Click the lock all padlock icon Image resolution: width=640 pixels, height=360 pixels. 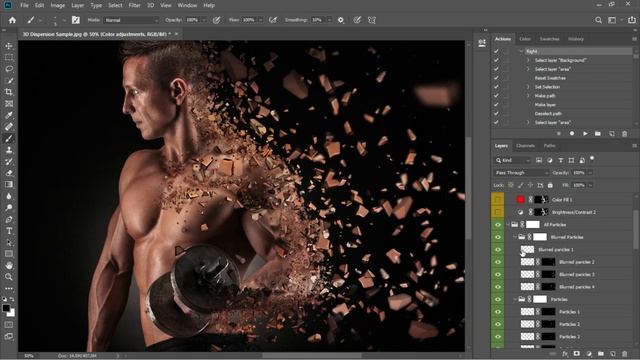(x=550, y=185)
